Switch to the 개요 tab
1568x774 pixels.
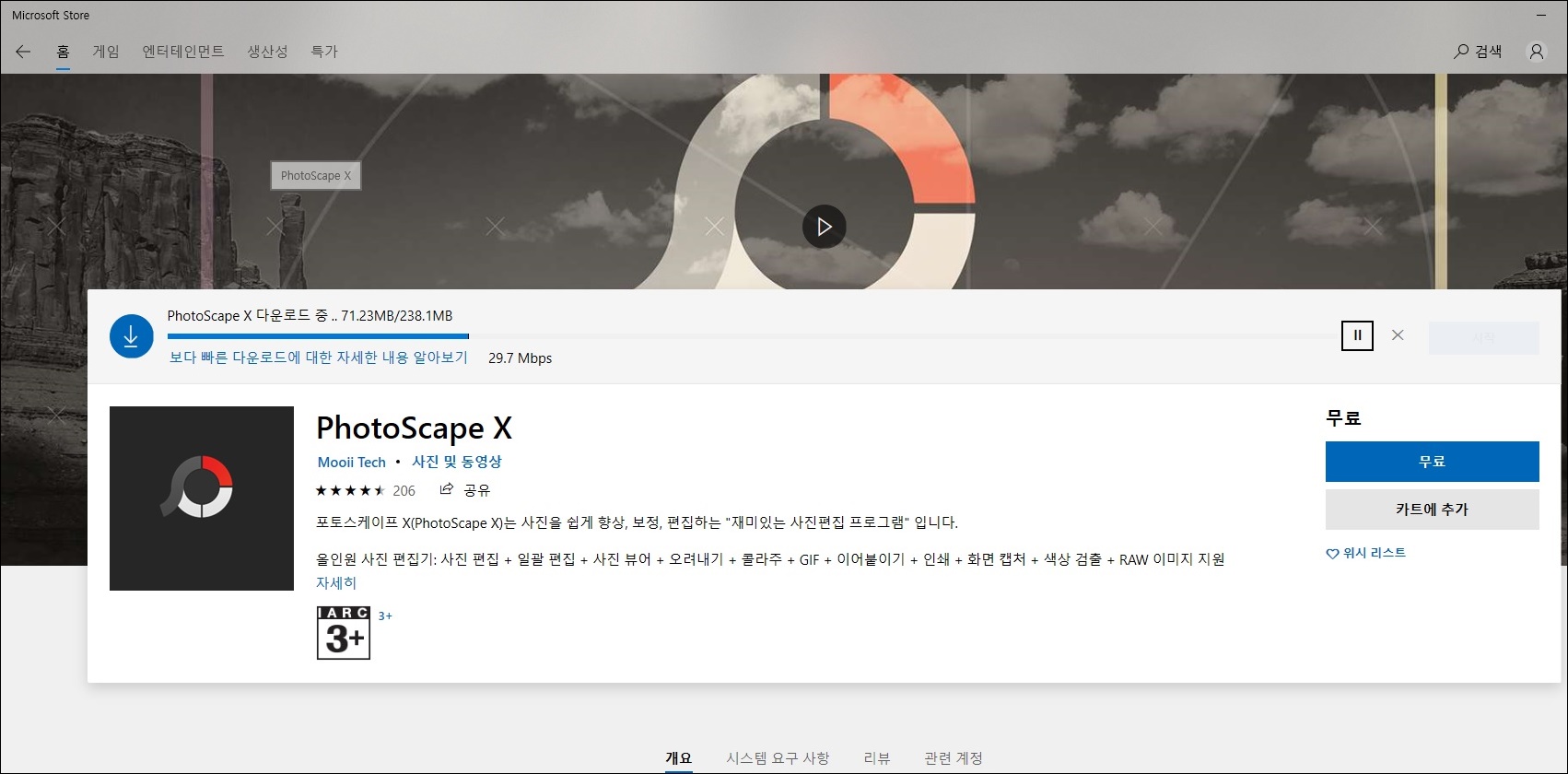tap(679, 758)
